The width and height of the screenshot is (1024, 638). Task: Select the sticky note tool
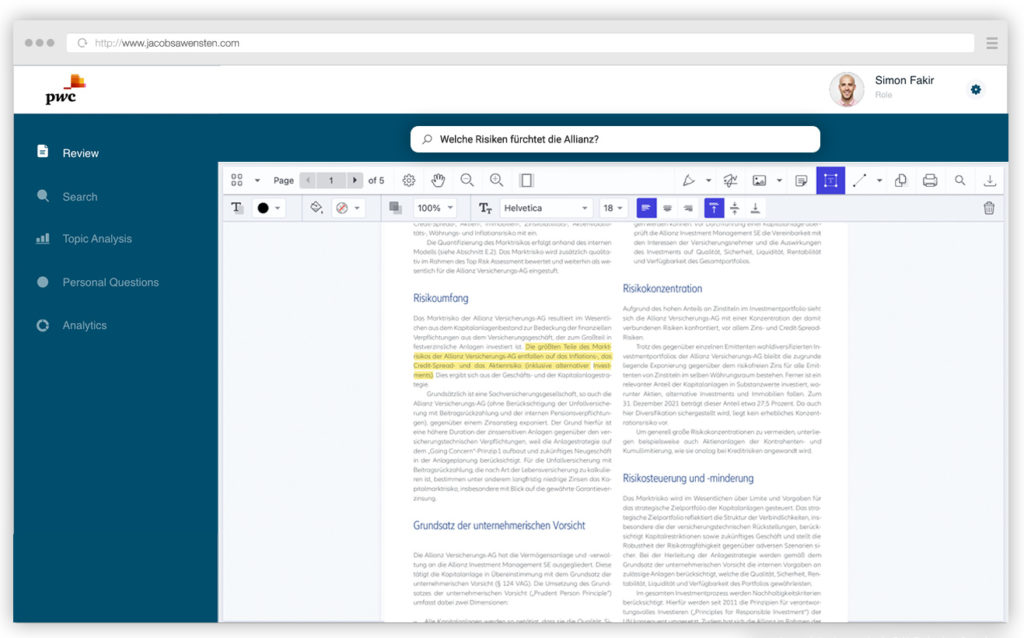click(801, 180)
